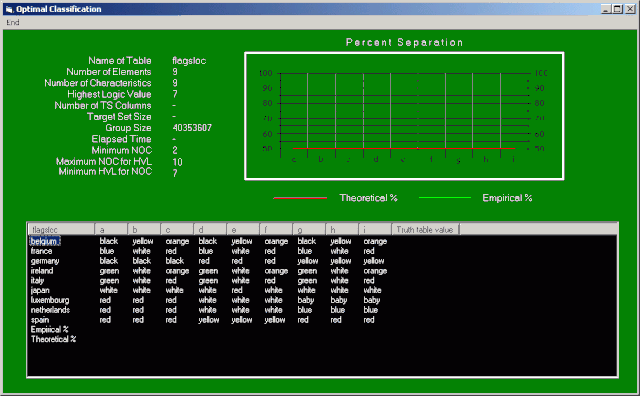Click the Truth table value column header
Viewport: 640px width, 396px height.
425,229
